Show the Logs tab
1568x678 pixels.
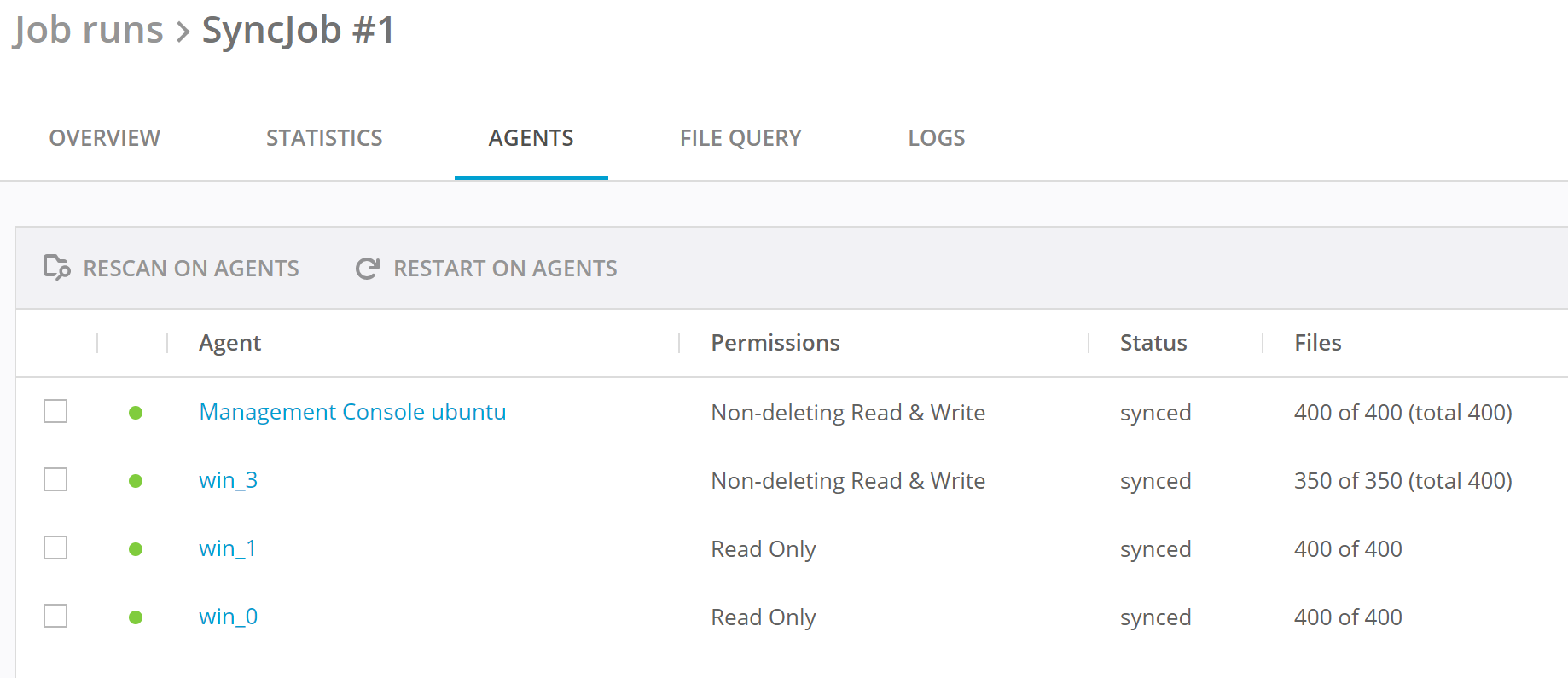coord(936,138)
